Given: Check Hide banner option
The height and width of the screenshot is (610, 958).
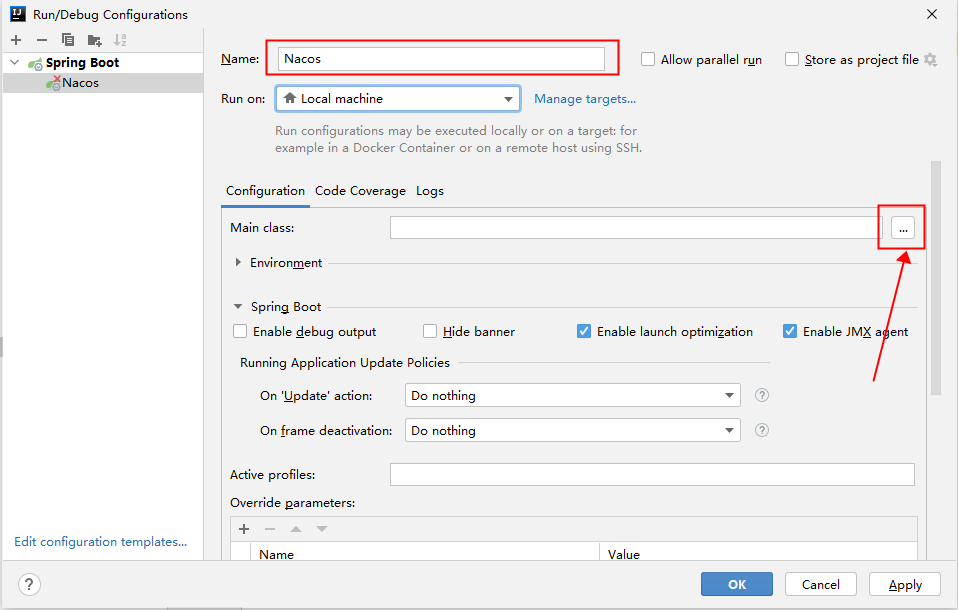Looking at the screenshot, I should pos(430,331).
